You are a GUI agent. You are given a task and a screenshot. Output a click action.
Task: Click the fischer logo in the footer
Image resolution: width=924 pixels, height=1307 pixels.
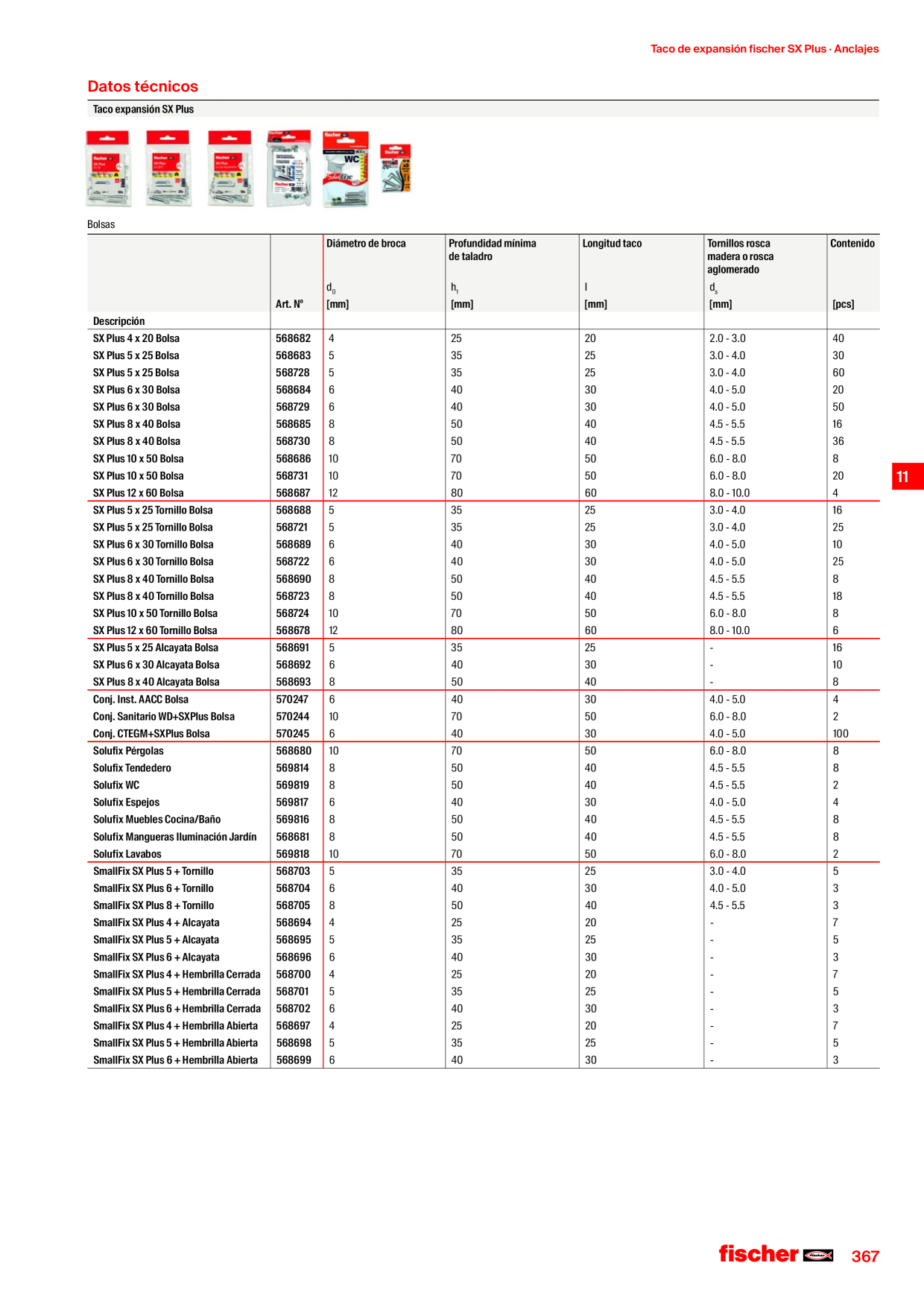point(776,1254)
